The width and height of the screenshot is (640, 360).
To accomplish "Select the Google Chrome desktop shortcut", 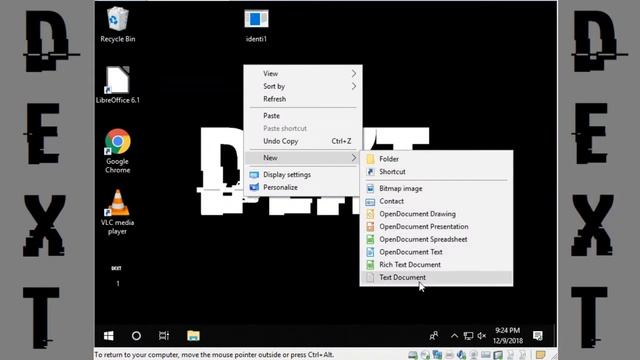I will click(x=118, y=151).
